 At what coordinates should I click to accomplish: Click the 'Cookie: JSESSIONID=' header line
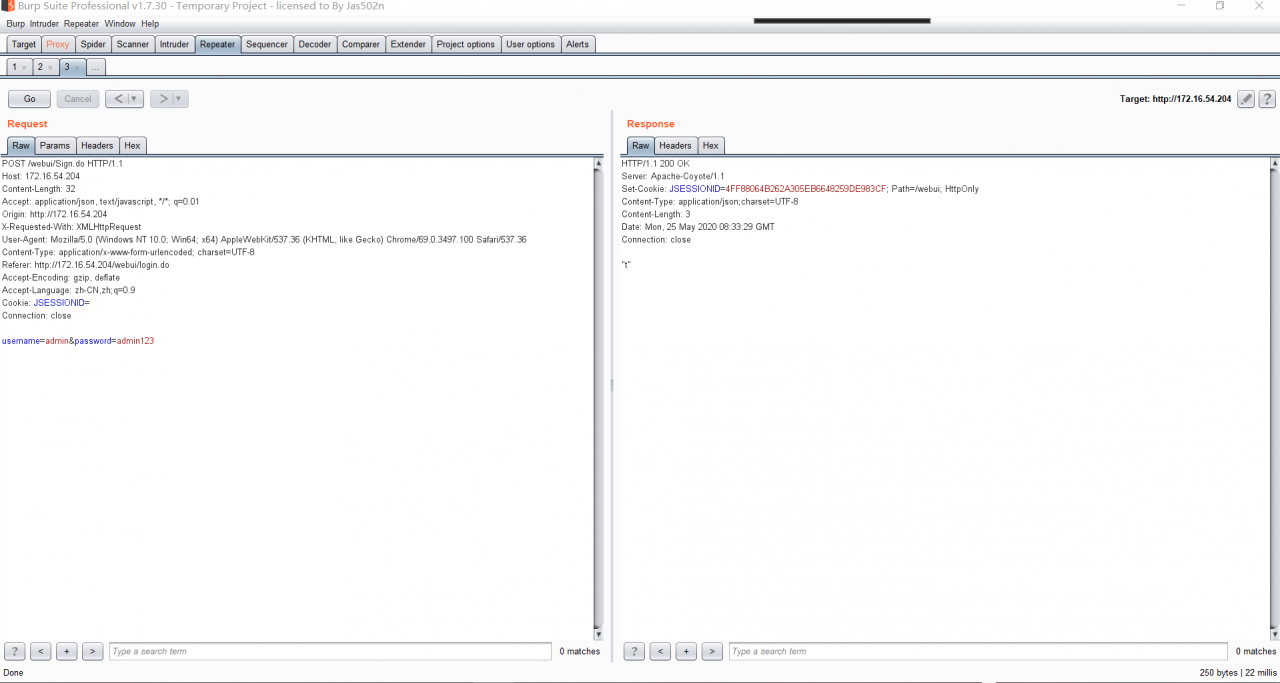(46, 303)
